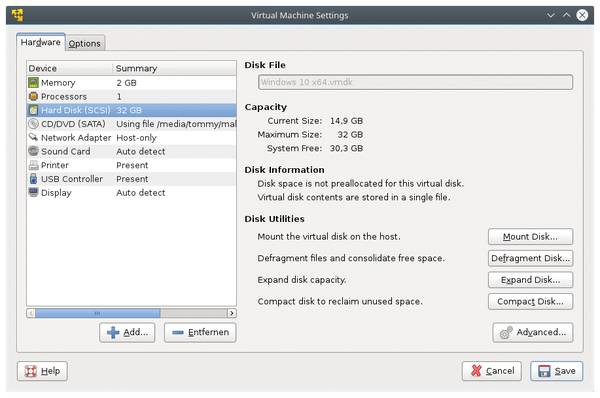Click the "2 GB" memory summary
This screenshot has height=398, width=600.
126,83
